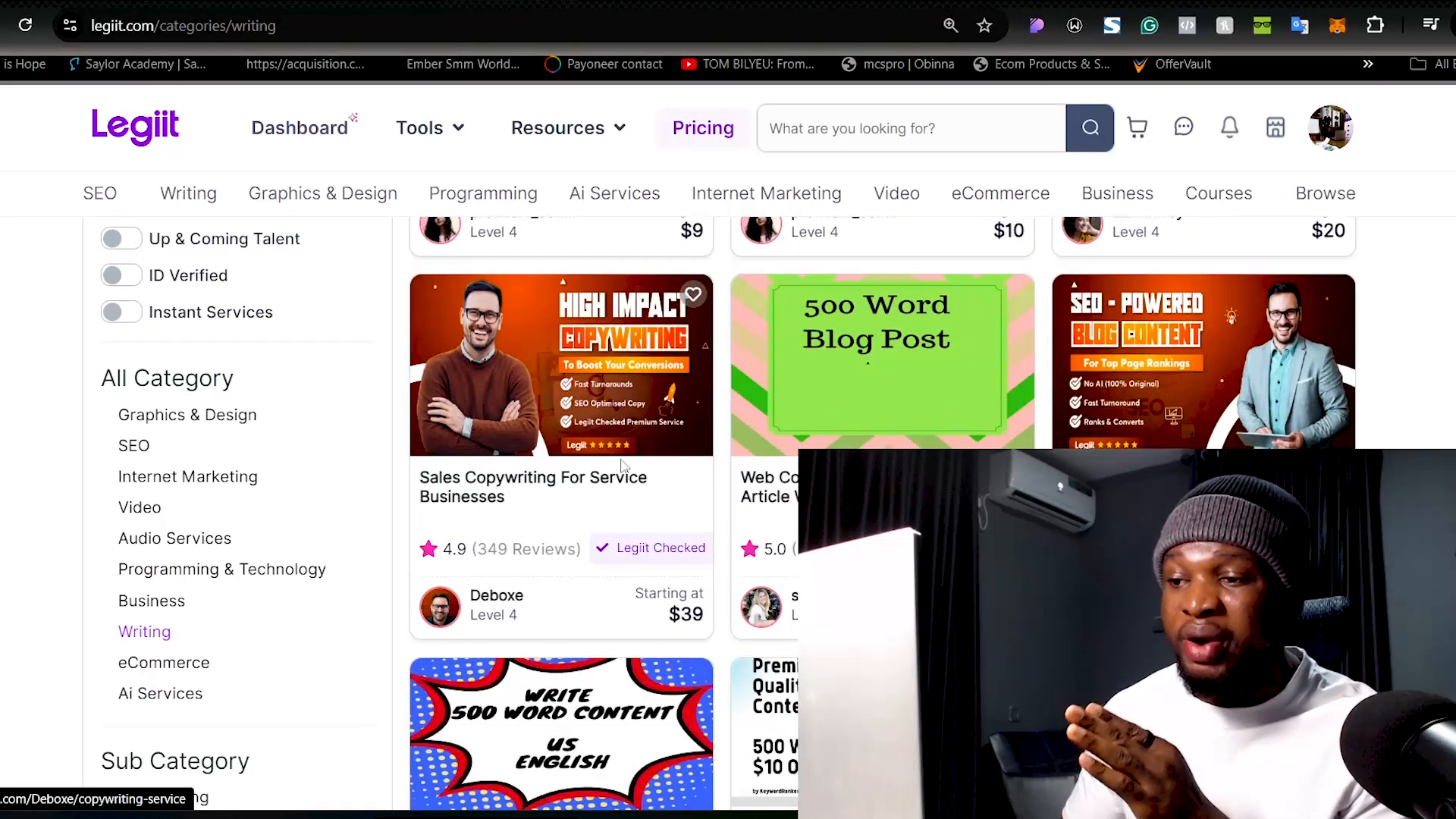Select the Programming category tab
This screenshot has height=819, width=1456.
tap(483, 193)
